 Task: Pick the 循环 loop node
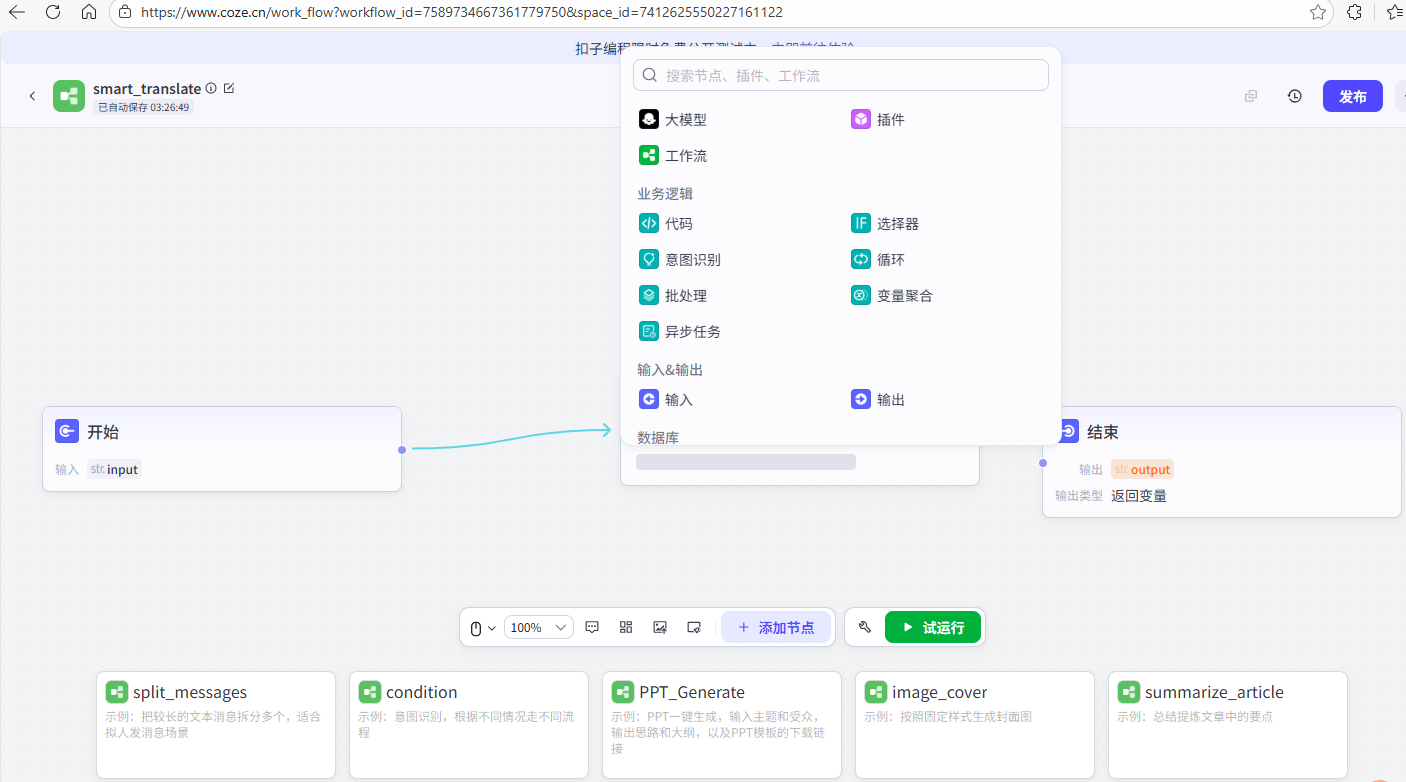coord(878,259)
